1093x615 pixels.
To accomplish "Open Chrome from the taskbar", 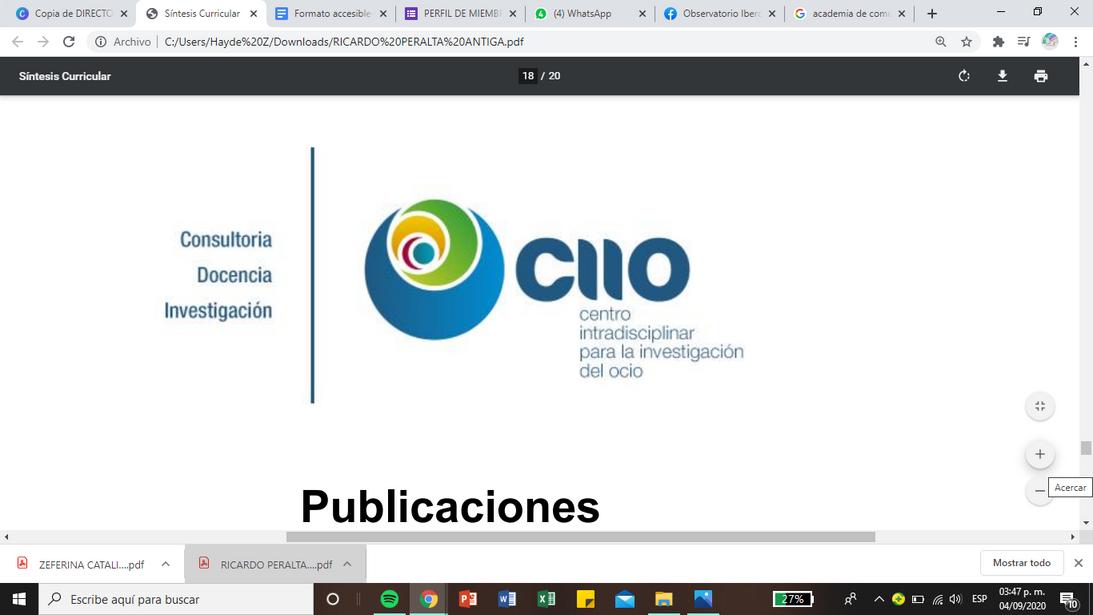I will click(x=429, y=599).
